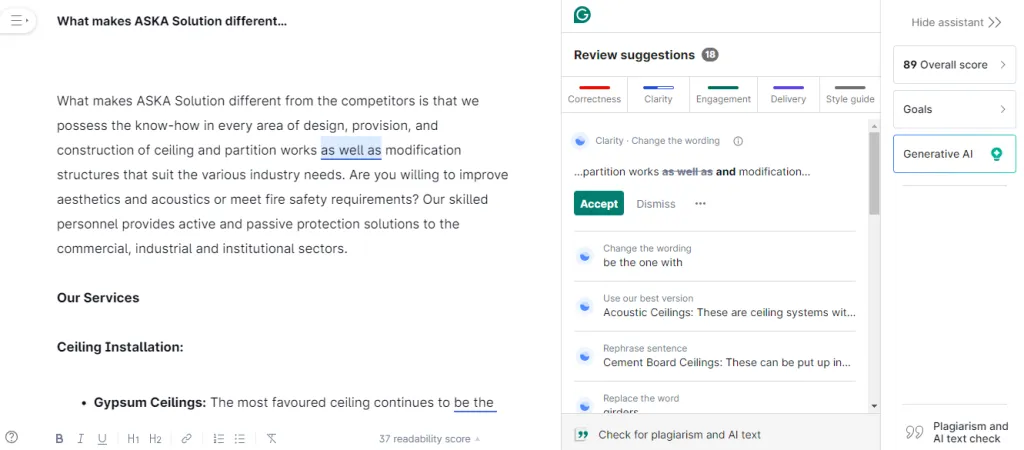This screenshot has width=1024, height=450.
Task: Open the document sidebar menu icon
Action: [x=18, y=21]
